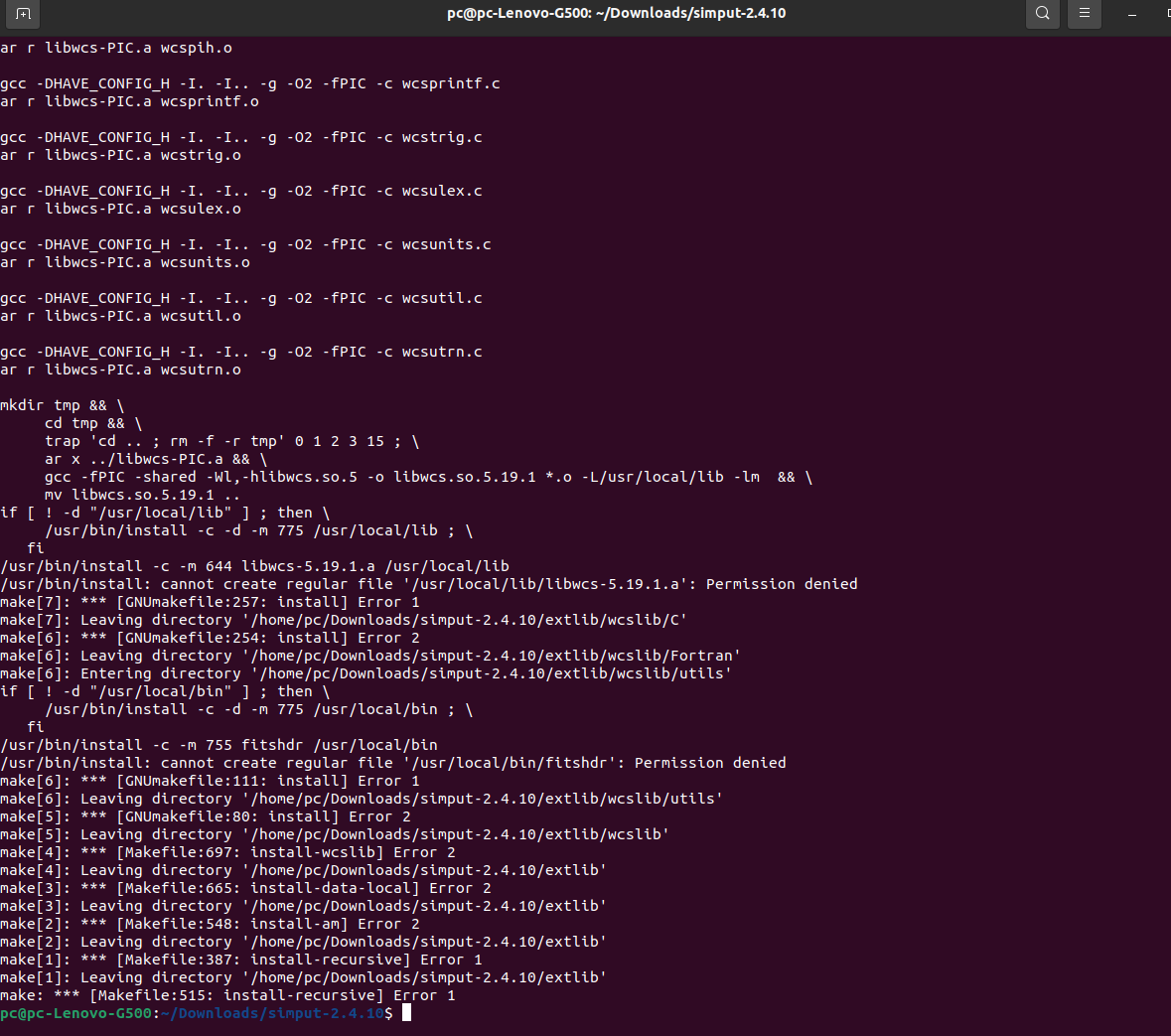The image size is (1171, 1036).
Task: Click the make[7] GNUmakefile:257 Error 1 line
Action: click(210, 602)
